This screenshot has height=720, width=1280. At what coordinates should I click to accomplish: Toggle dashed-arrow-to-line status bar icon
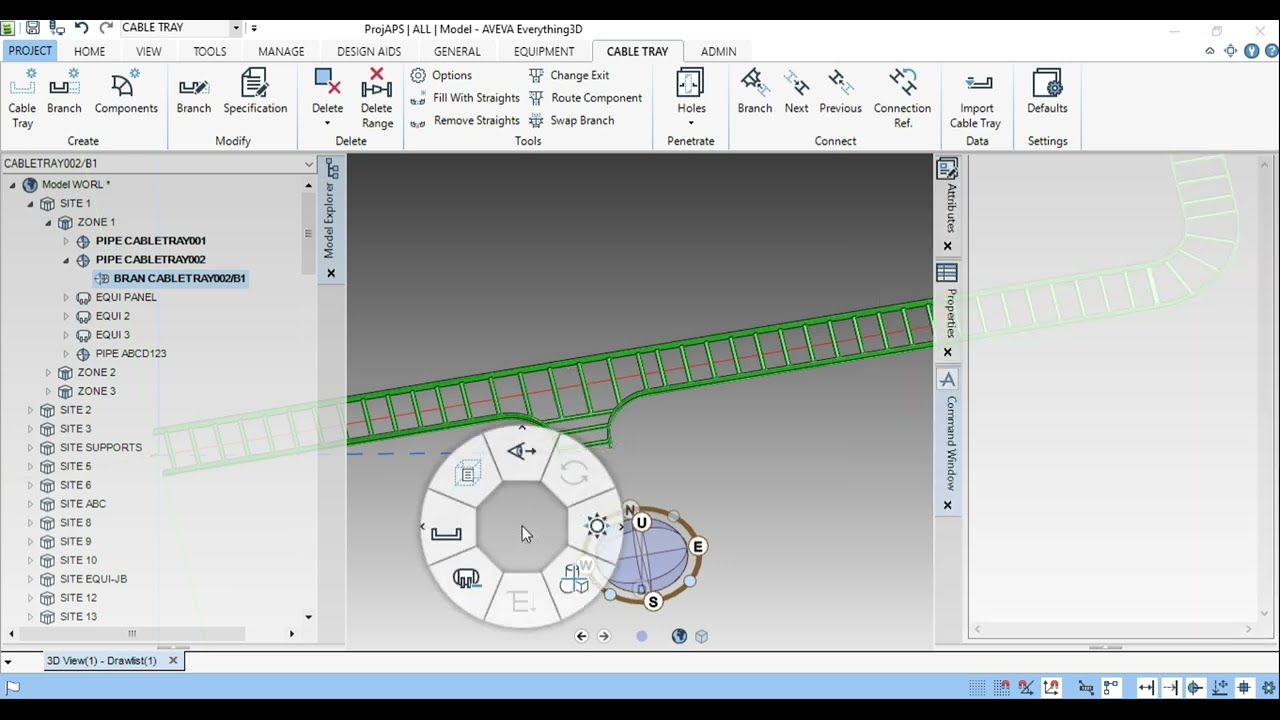[x=1170, y=687]
